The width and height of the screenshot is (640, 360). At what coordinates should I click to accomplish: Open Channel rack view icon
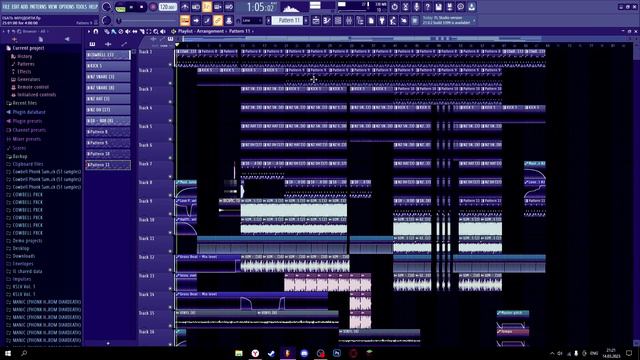pos(338,20)
